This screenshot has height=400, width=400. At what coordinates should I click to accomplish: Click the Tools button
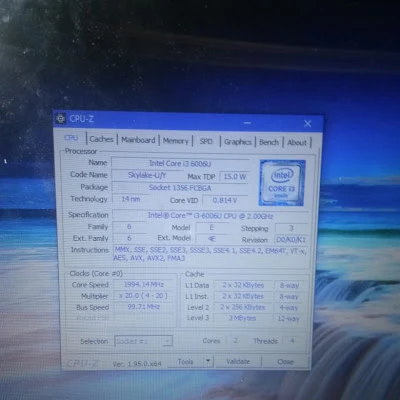click(x=185, y=361)
